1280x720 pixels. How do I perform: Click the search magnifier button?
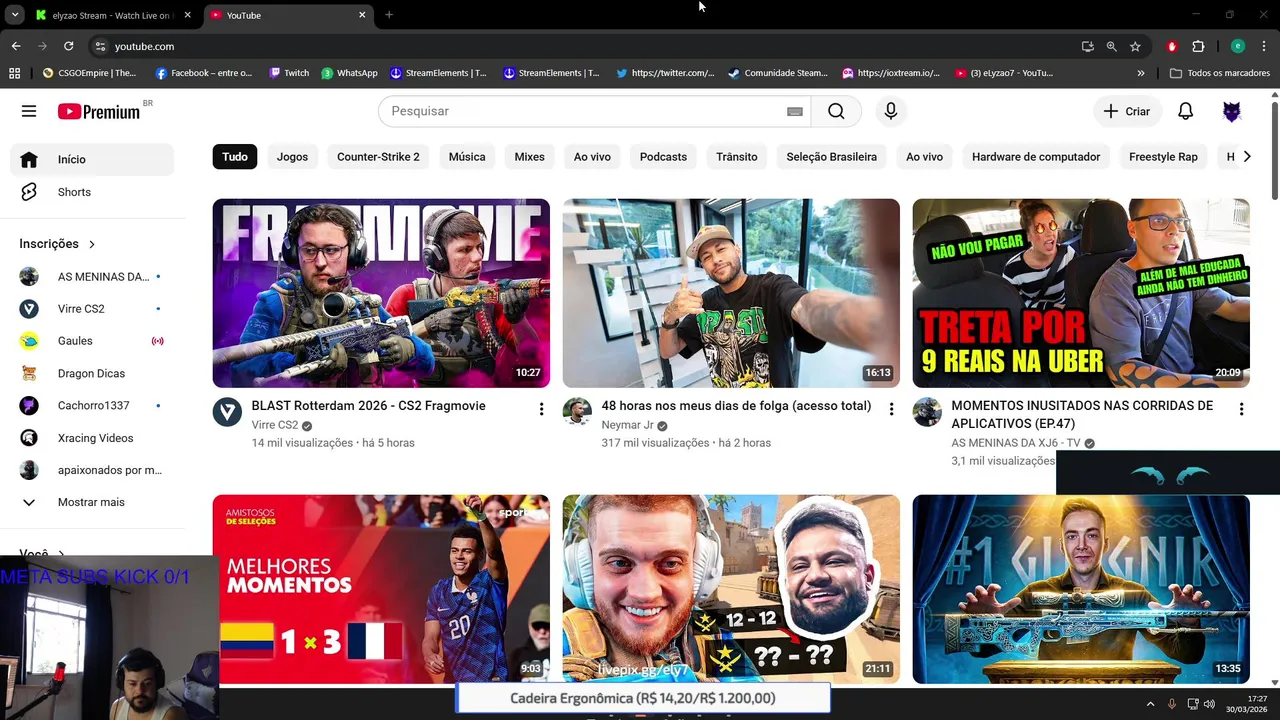click(836, 111)
